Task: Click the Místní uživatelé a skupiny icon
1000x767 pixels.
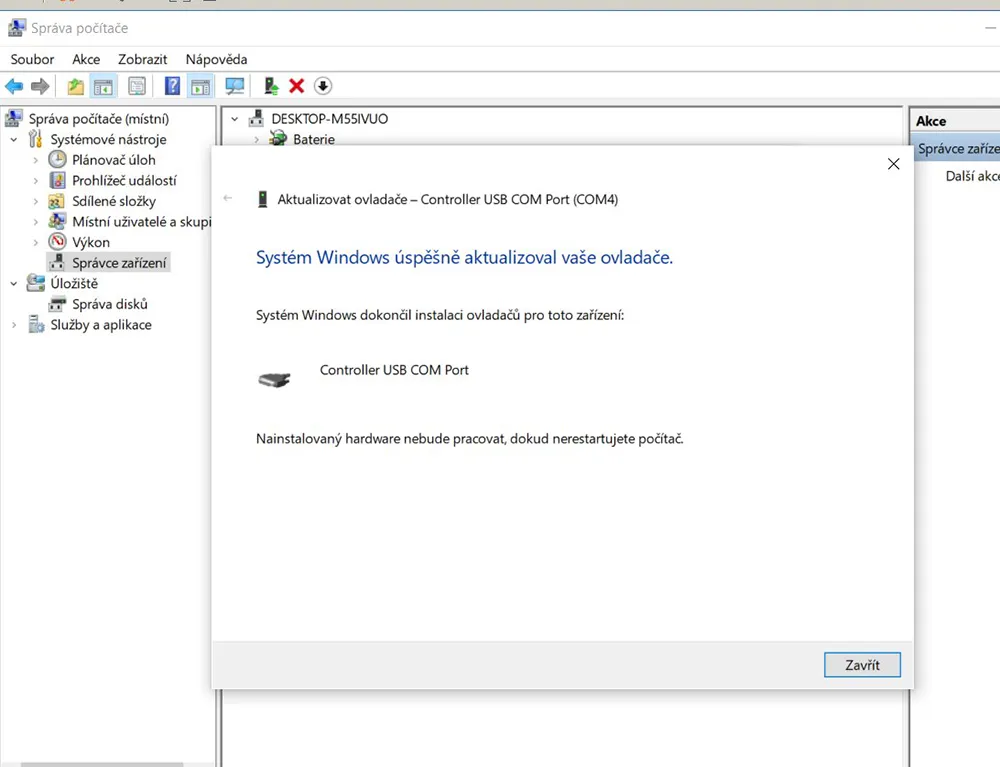Action: coord(57,221)
